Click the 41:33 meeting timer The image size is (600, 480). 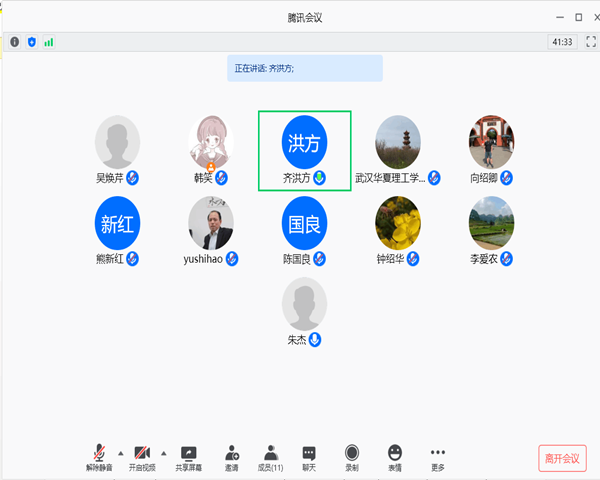point(562,42)
